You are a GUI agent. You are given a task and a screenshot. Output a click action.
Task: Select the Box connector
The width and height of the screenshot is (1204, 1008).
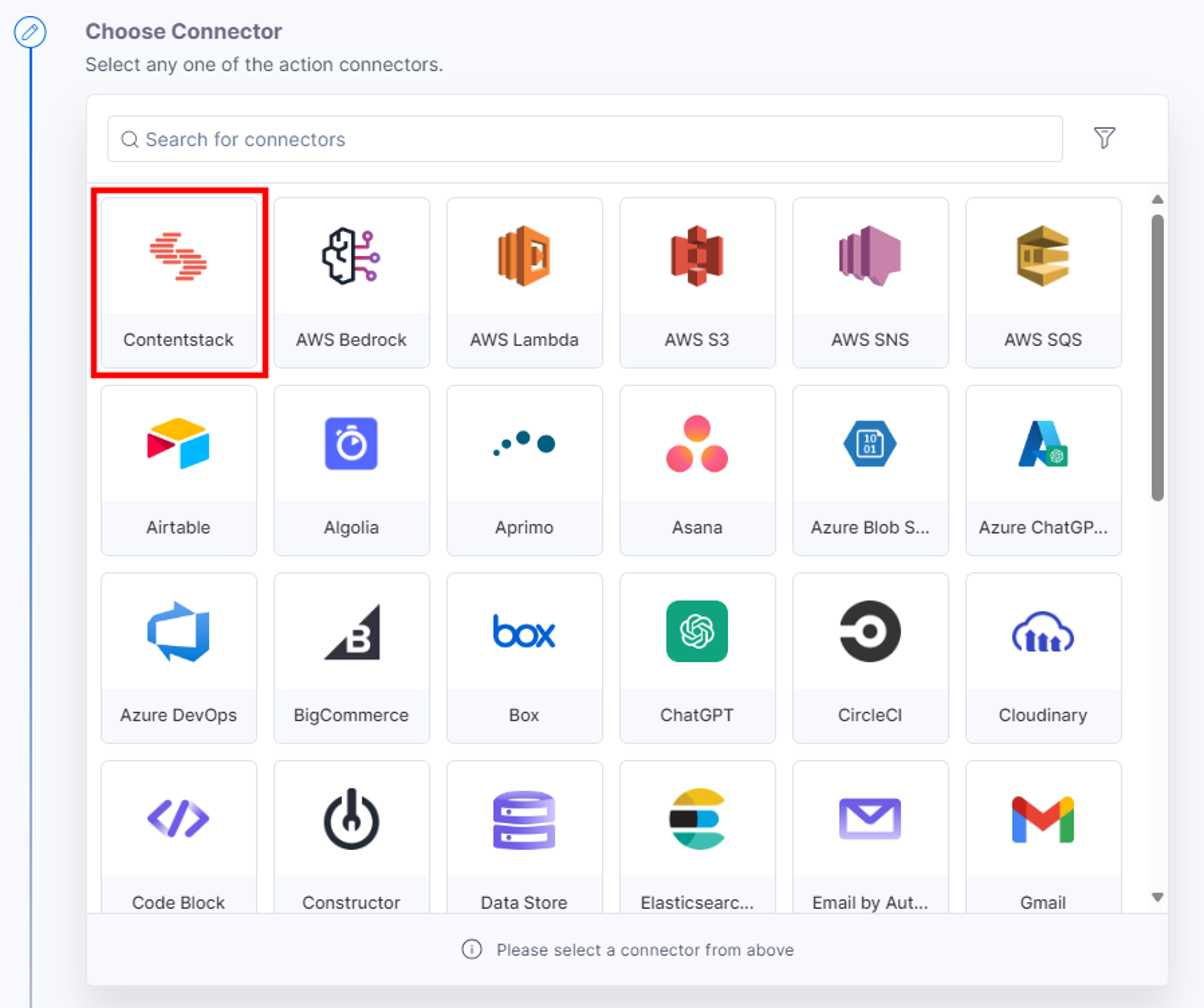click(x=525, y=658)
